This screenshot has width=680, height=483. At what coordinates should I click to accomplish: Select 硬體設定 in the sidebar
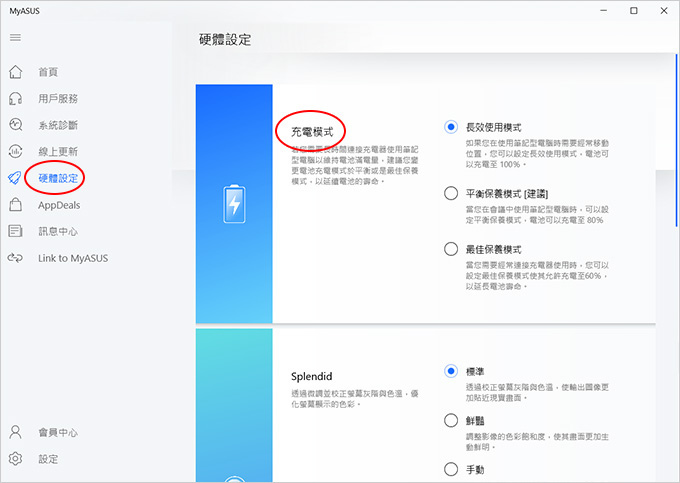click(x=58, y=178)
